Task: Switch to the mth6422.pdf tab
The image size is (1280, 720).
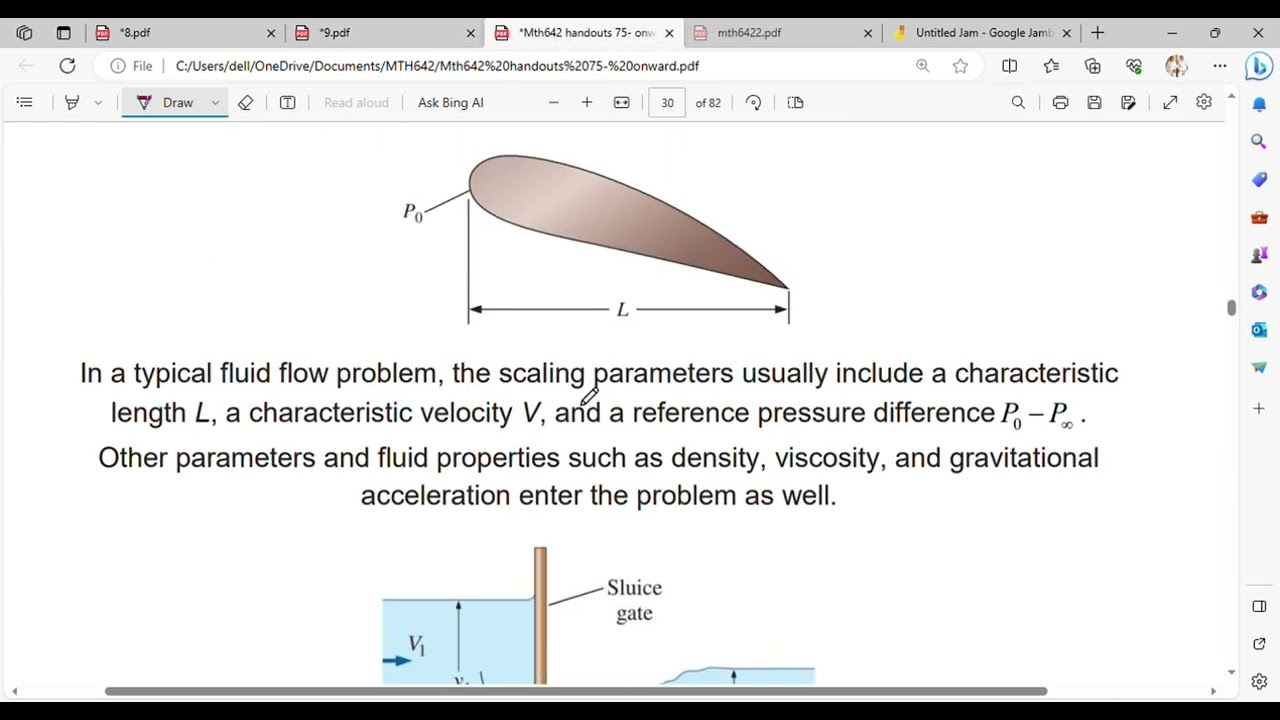Action: pyautogui.click(x=782, y=33)
